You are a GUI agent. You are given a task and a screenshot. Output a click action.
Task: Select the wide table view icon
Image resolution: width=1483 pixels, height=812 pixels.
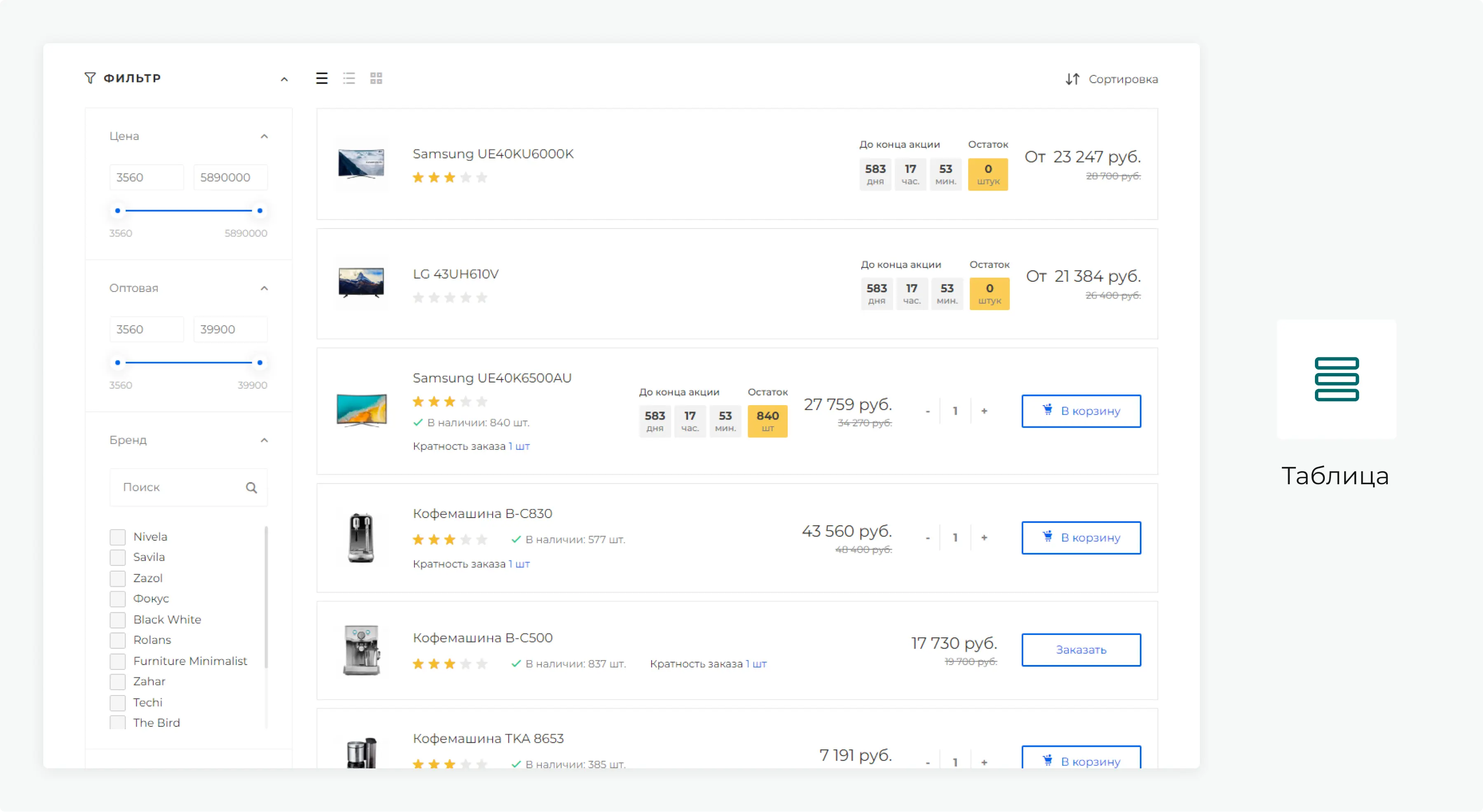point(322,78)
